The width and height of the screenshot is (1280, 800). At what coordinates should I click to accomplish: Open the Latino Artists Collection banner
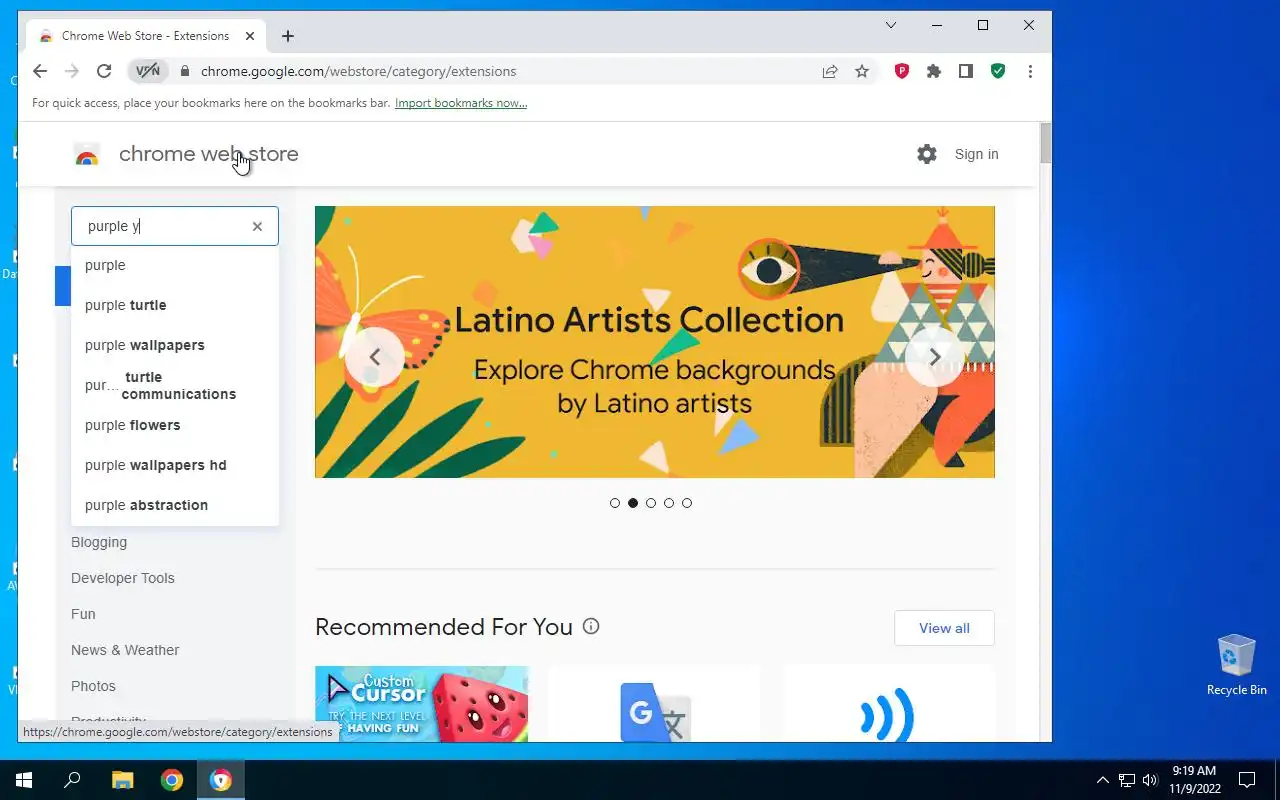pos(655,342)
